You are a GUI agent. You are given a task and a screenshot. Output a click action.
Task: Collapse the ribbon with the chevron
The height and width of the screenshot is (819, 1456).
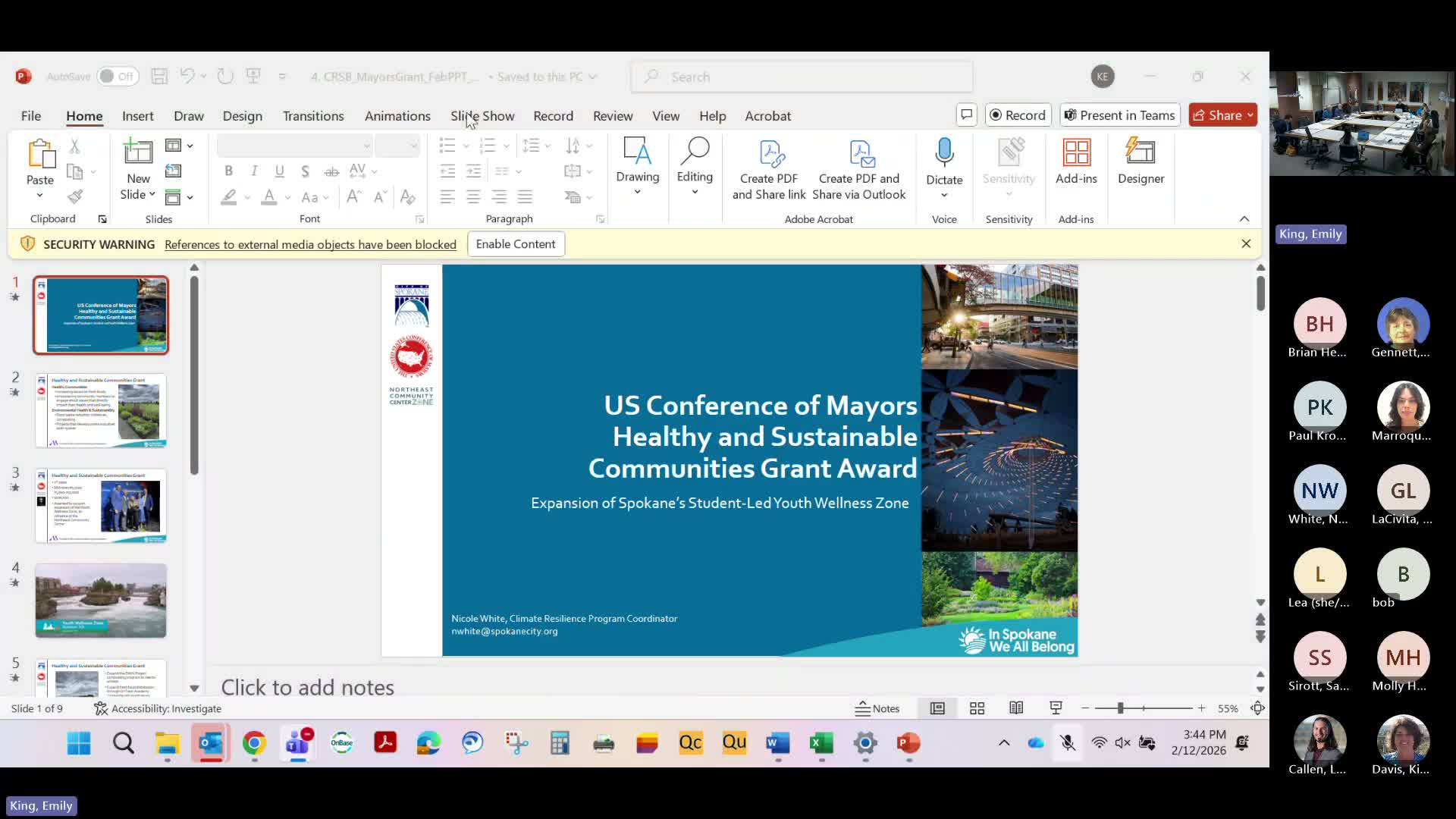click(1244, 218)
